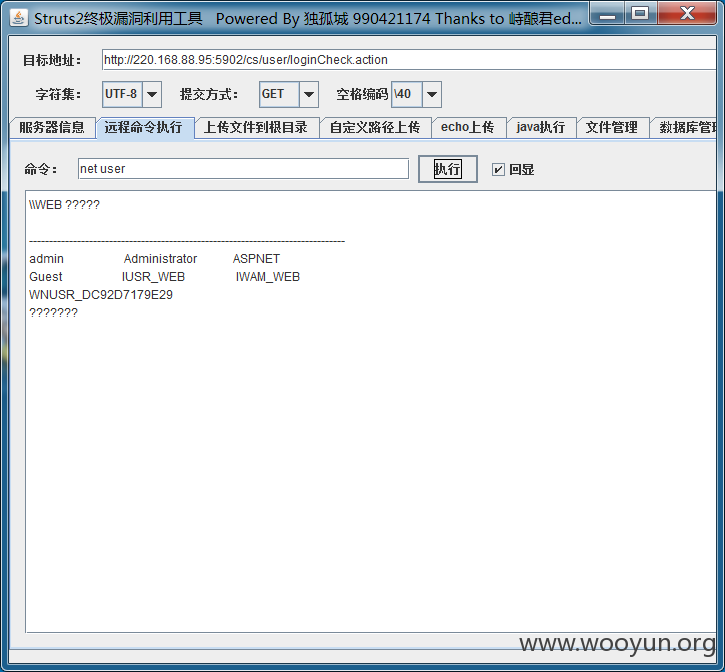This screenshot has height=672, width=725.
Task: Click the Java icon in the title bar
Action: click(x=18, y=18)
